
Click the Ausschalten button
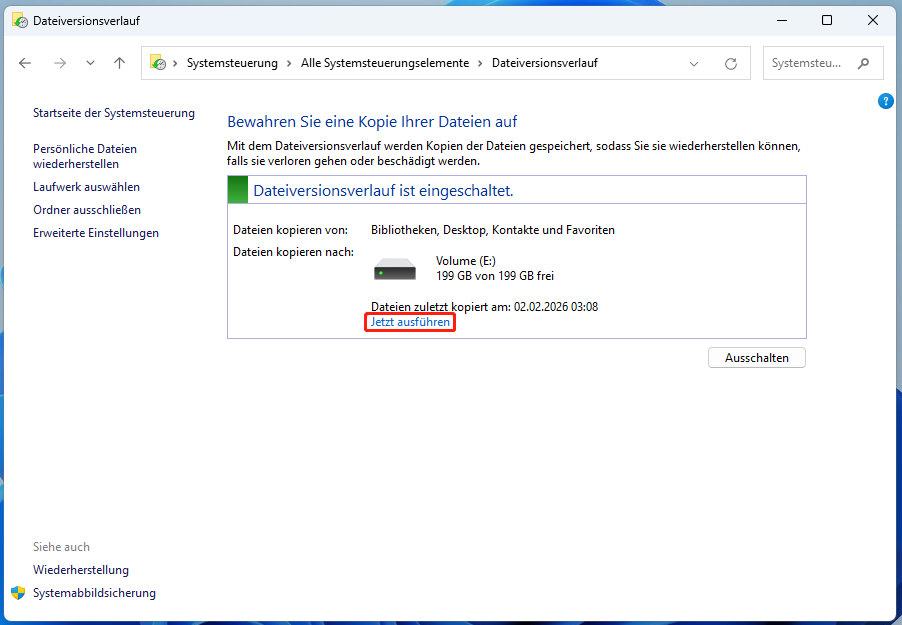click(756, 357)
